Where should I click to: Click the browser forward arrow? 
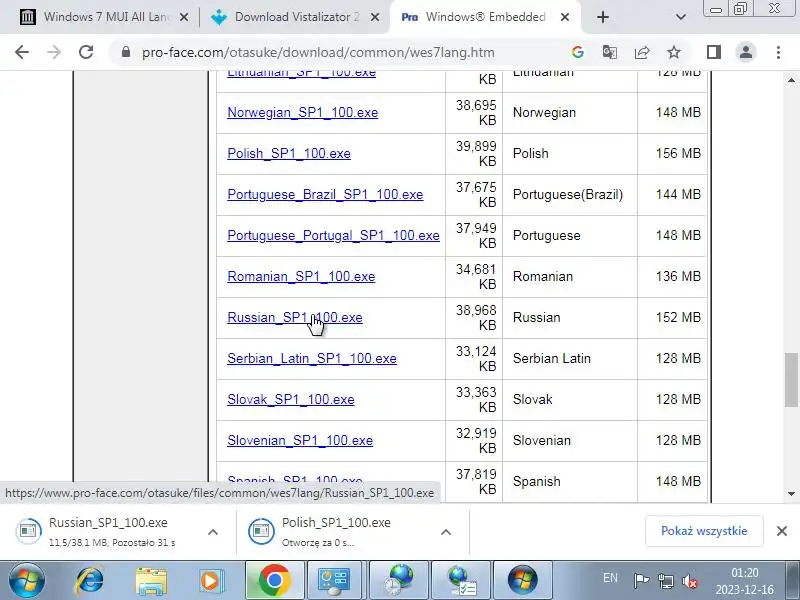tap(54, 52)
